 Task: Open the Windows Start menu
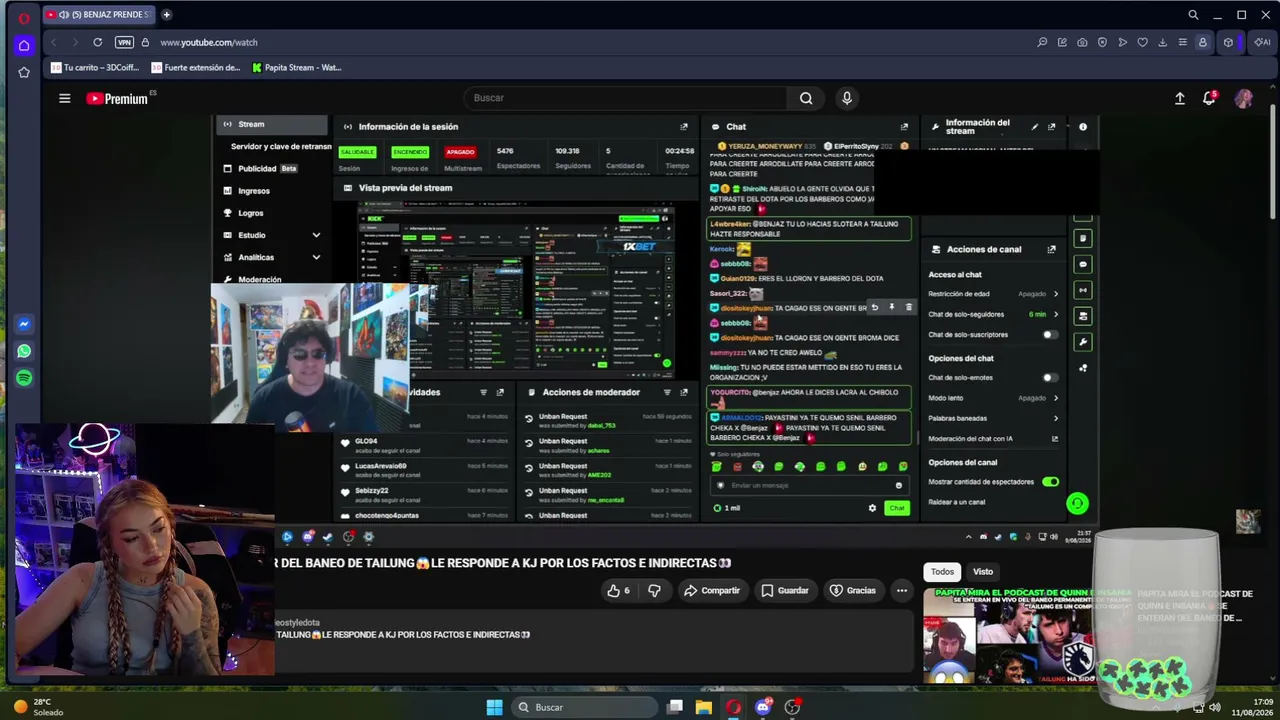(x=494, y=707)
